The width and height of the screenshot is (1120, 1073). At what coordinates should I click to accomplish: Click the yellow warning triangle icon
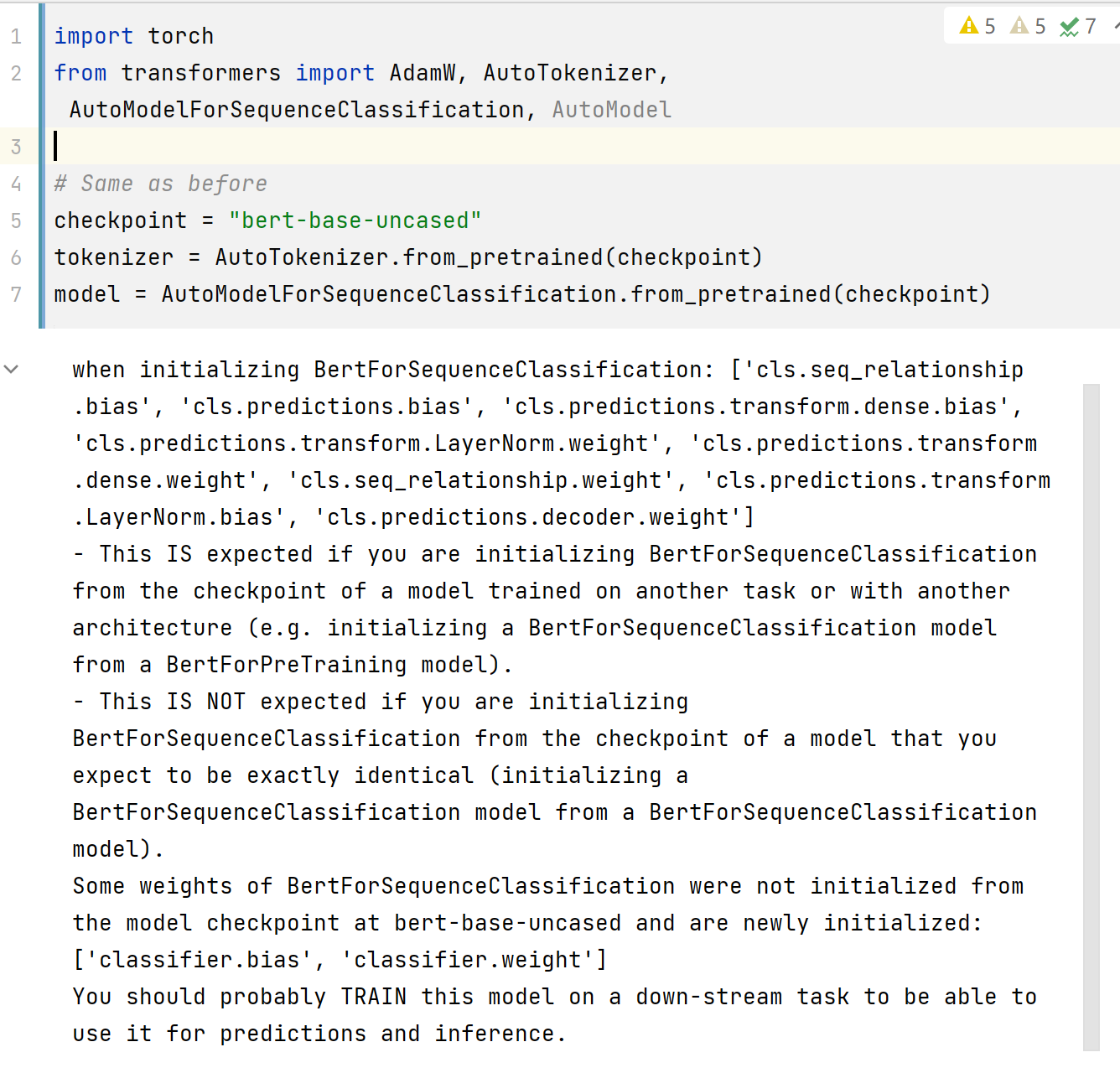pyautogui.click(x=969, y=26)
